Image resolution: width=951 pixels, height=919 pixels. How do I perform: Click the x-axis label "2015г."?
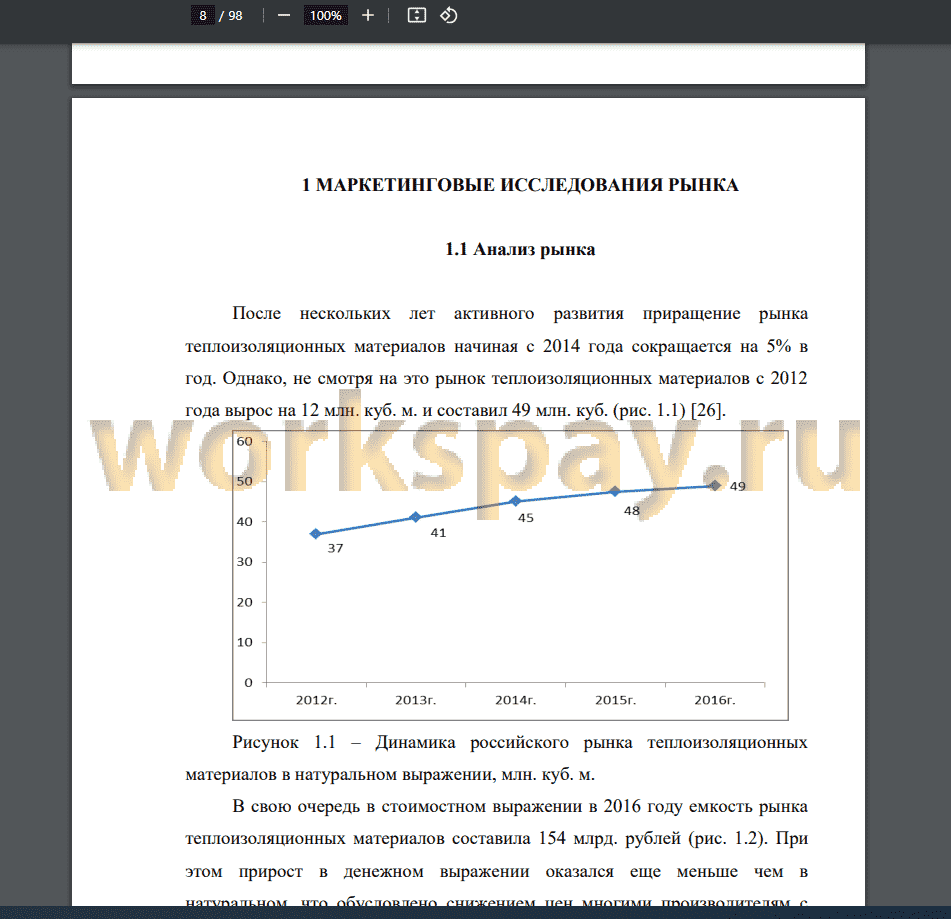click(x=616, y=700)
